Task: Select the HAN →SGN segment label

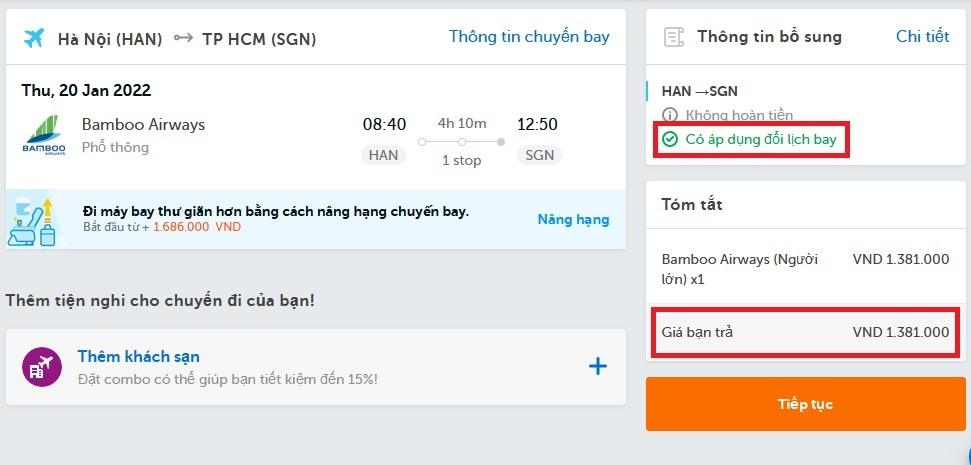Action: click(700, 91)
